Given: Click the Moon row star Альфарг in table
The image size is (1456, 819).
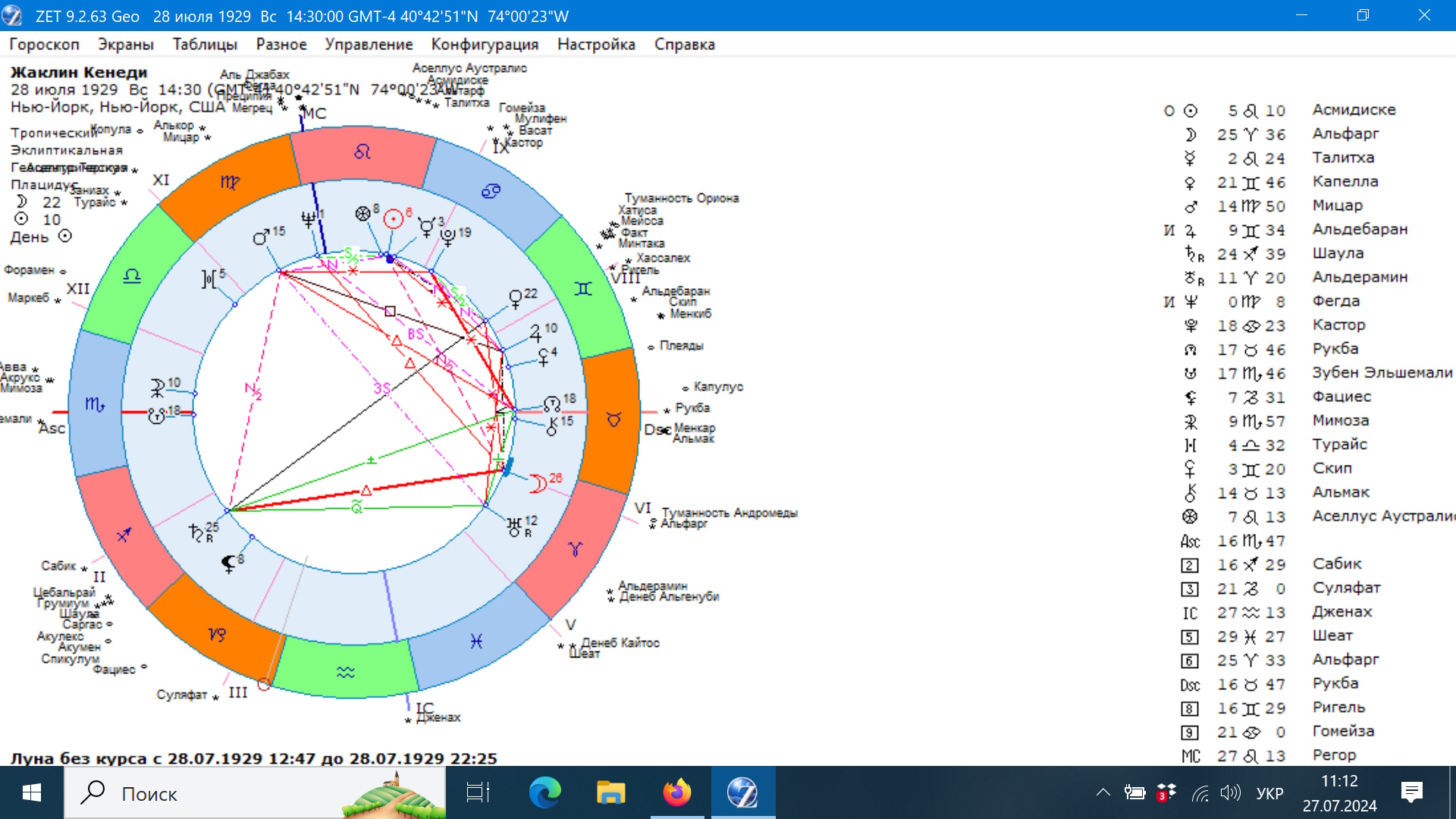Looking at the screenshot, I should click(x=1345, y=133).
